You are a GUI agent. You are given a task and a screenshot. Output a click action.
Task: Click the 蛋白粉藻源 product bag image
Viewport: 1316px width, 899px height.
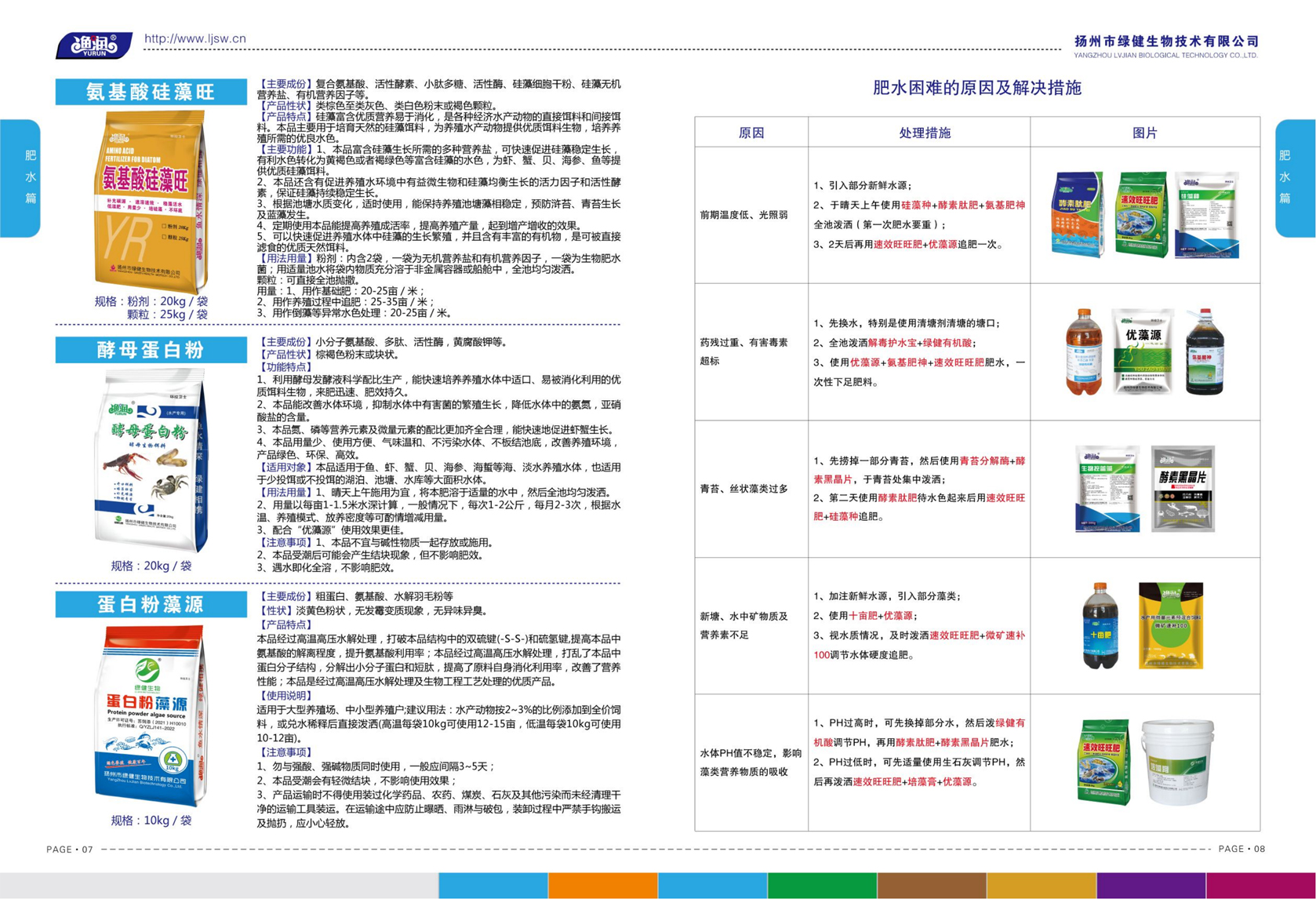click(x=151, y=715)
